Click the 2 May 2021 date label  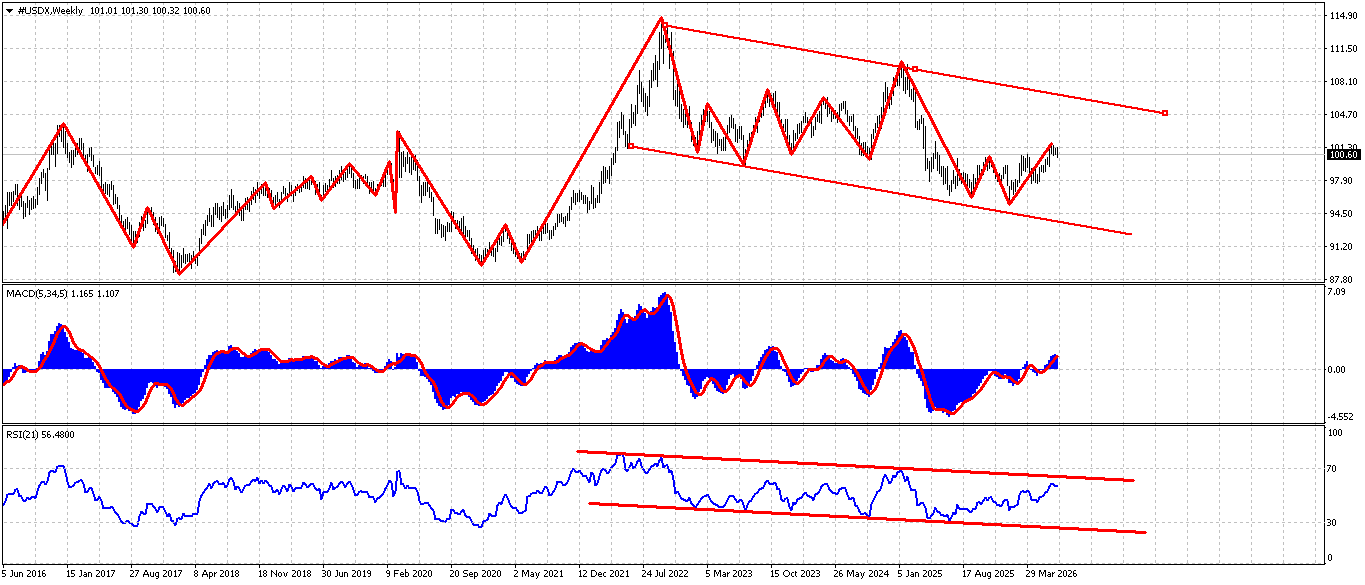(x=537, y=575)
